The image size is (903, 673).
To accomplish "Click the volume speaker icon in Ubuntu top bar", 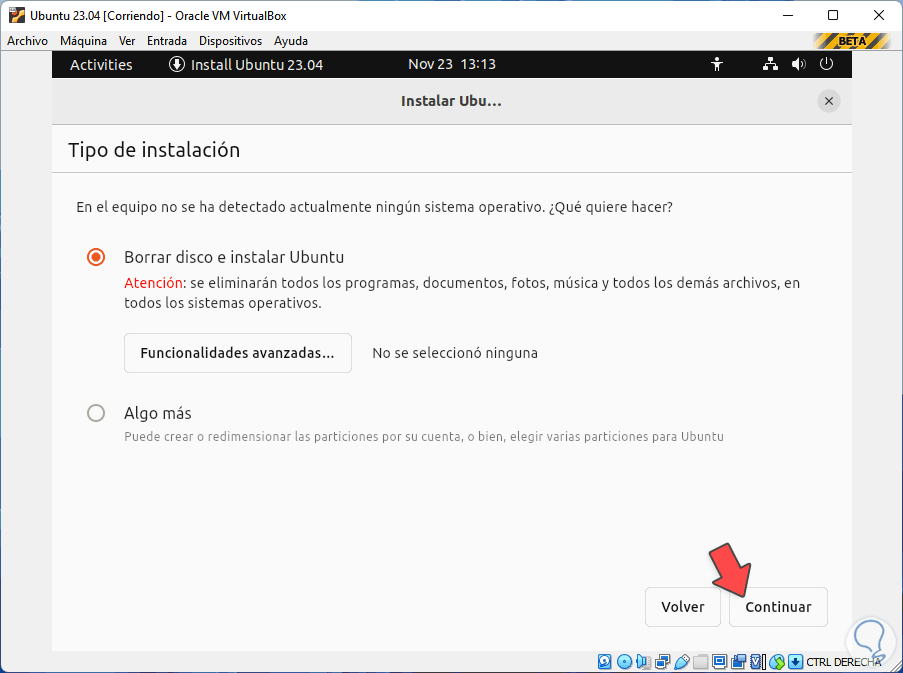I will click(x=798, y=64).
